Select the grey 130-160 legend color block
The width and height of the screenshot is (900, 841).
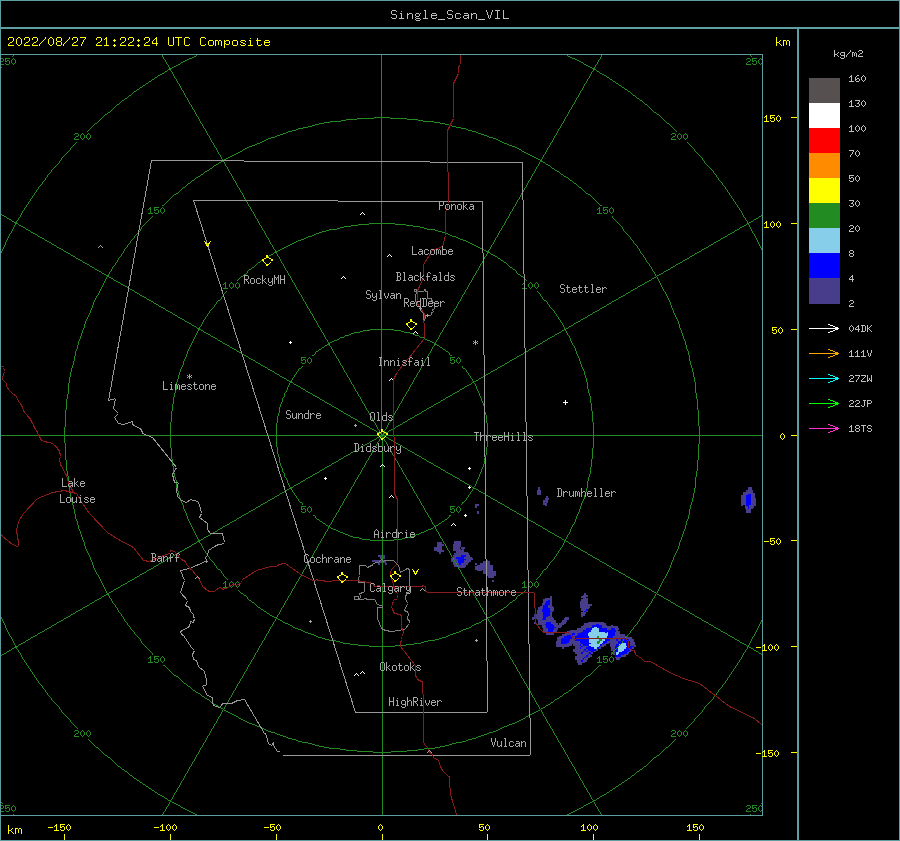(824, 91)
